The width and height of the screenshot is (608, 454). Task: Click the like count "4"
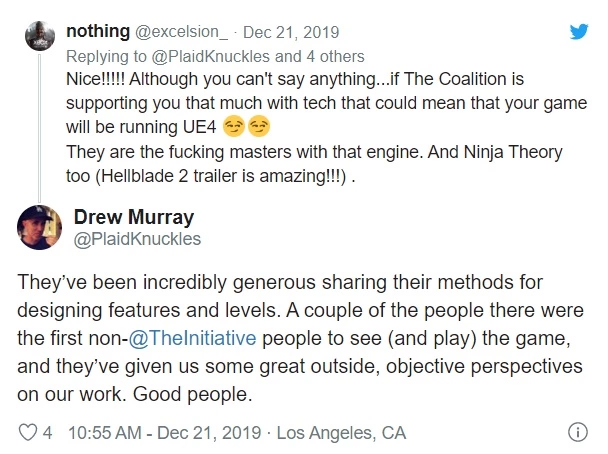(x=48, y=433)
